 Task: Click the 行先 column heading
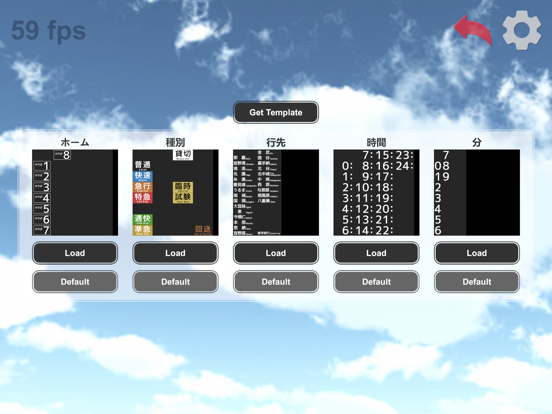coord(276,142)
